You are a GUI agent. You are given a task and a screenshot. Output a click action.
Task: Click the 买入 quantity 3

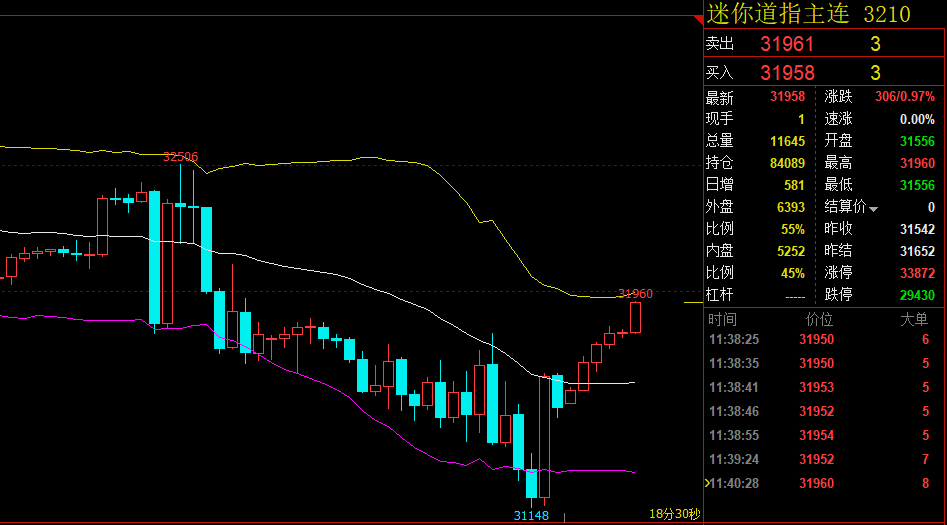[875, 73]
